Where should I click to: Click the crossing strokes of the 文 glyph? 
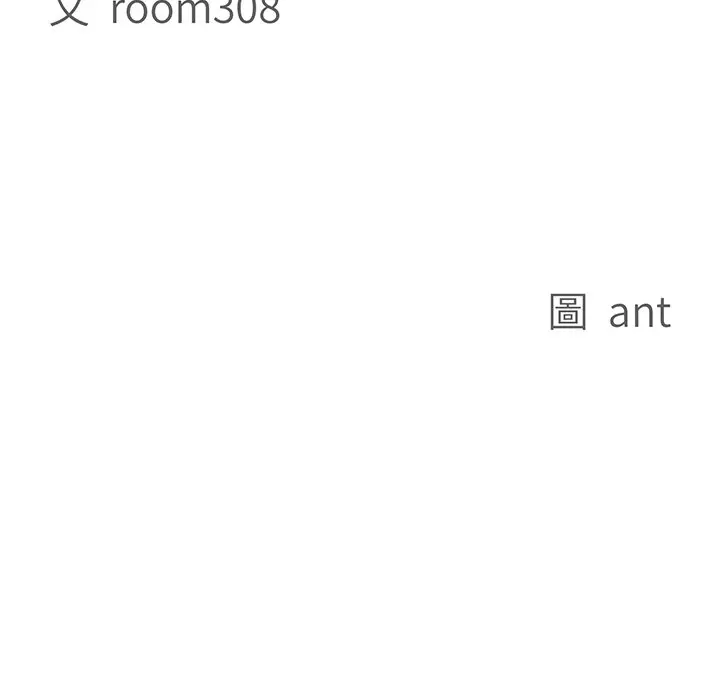click(69, 14)
